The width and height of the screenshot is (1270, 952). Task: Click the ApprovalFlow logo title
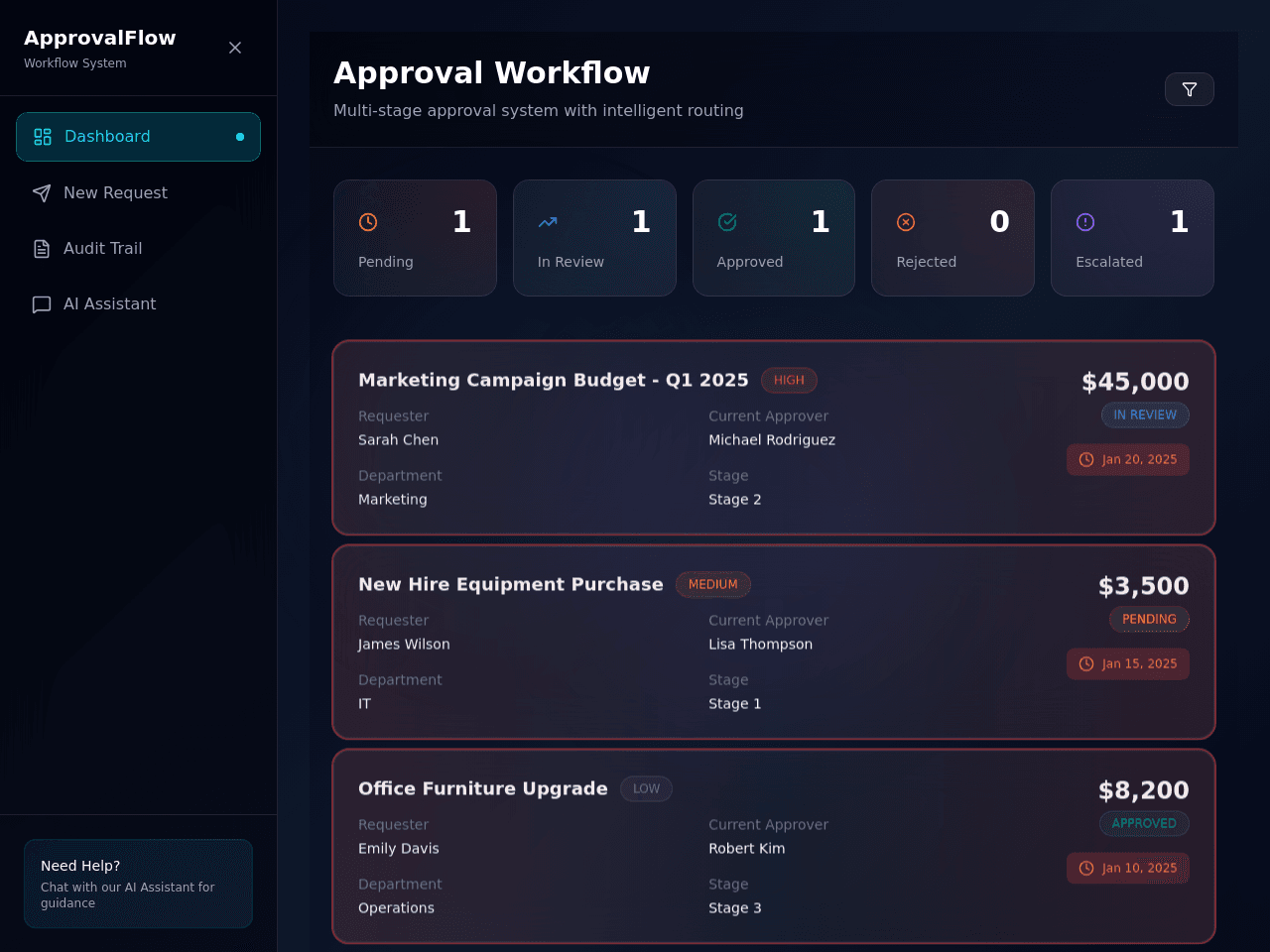99,38
